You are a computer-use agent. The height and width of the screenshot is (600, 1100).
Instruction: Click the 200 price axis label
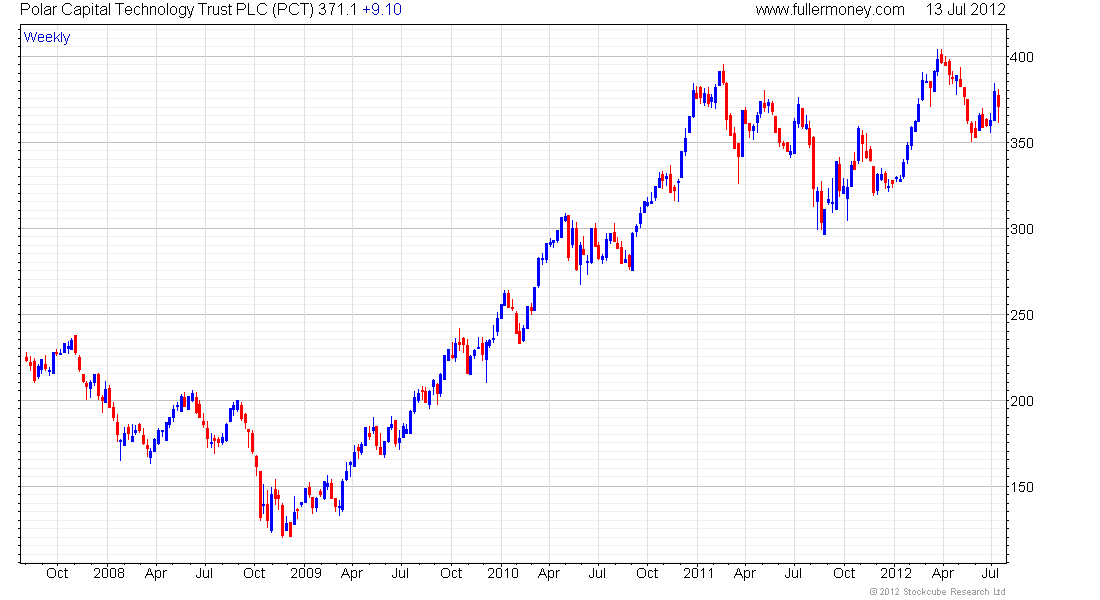point(1021,401)
